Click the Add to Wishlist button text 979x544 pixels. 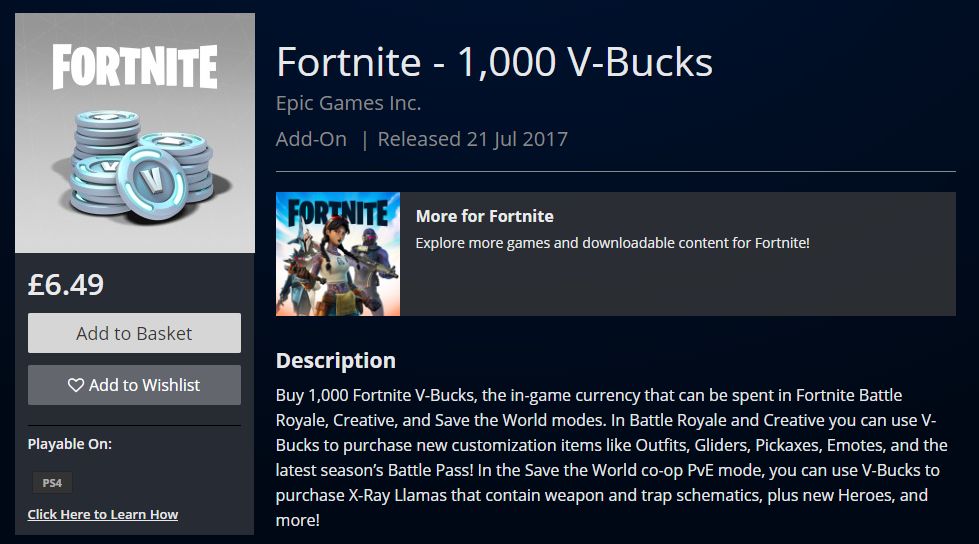point(144,385)
